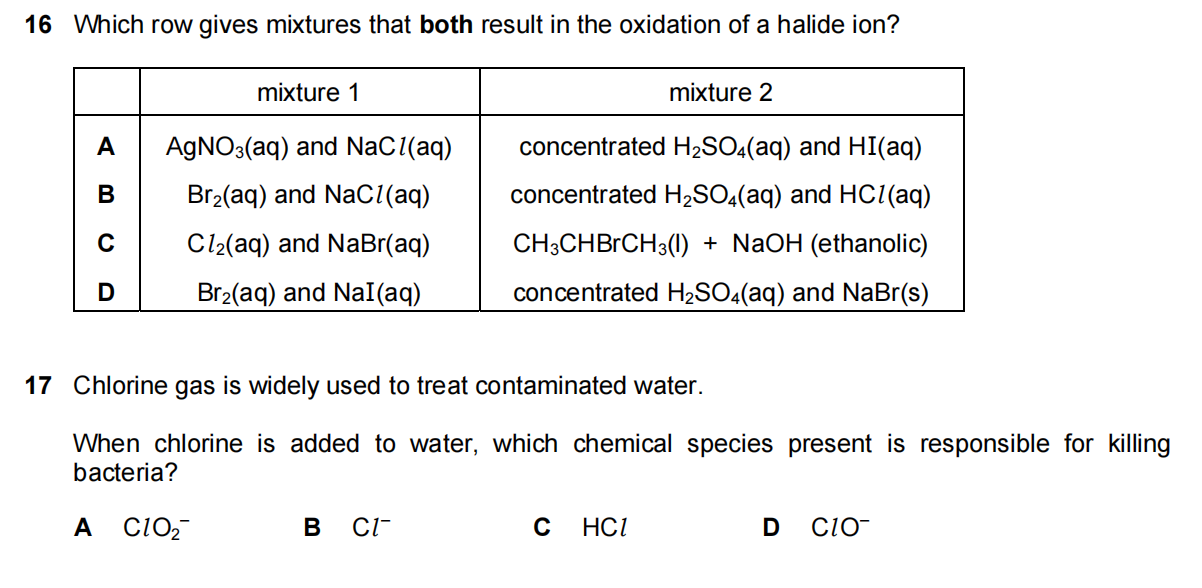Click the CH3CHBrCH3 + NaOH (ethanolic) cell
Screen dimensions: 1202x588
coord(720,244)
